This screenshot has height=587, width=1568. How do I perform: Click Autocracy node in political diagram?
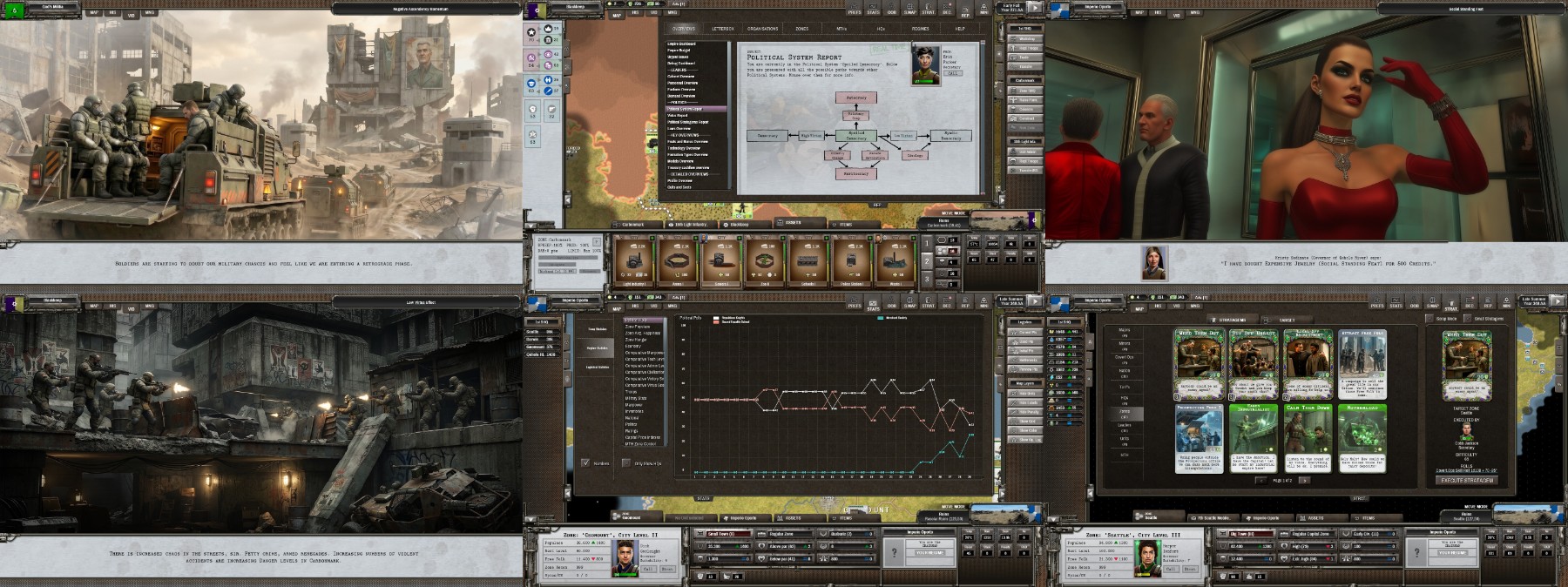click(x=856, y=98)
